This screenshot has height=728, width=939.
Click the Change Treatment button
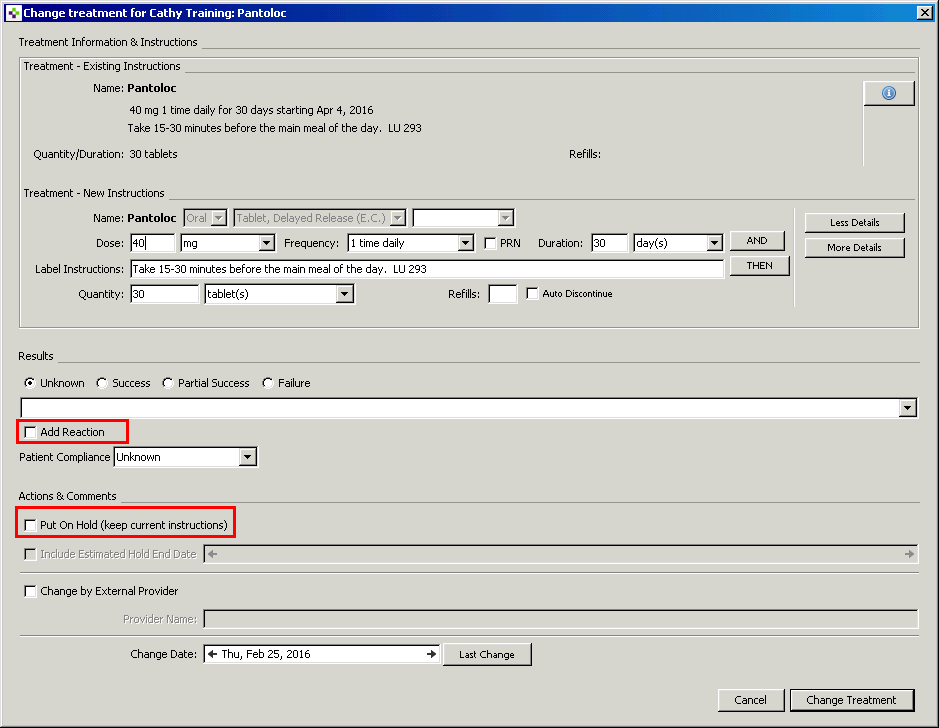[x=852, y=700]
